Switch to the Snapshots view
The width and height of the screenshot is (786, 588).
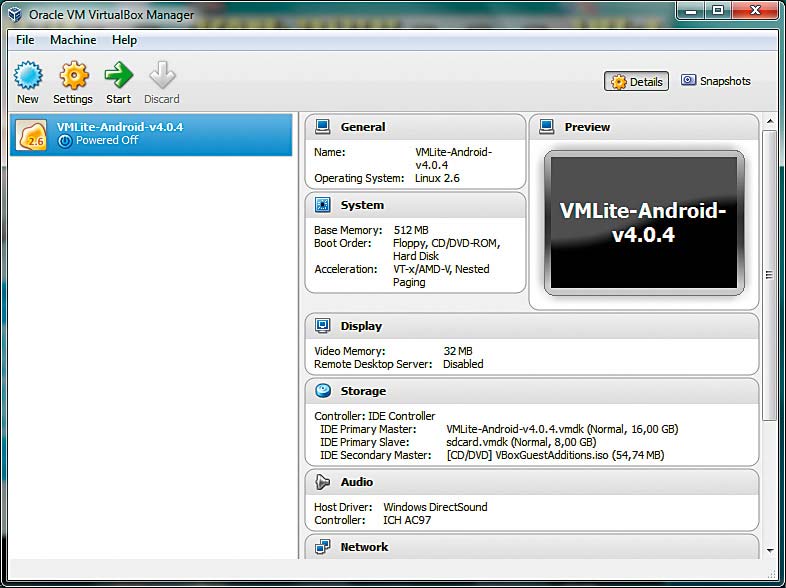[715, 81]
